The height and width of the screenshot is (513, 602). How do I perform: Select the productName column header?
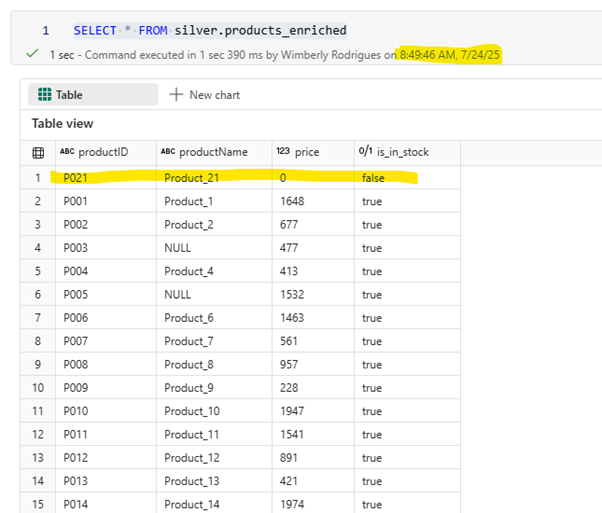pyautogui.click(x=214, y=152)
